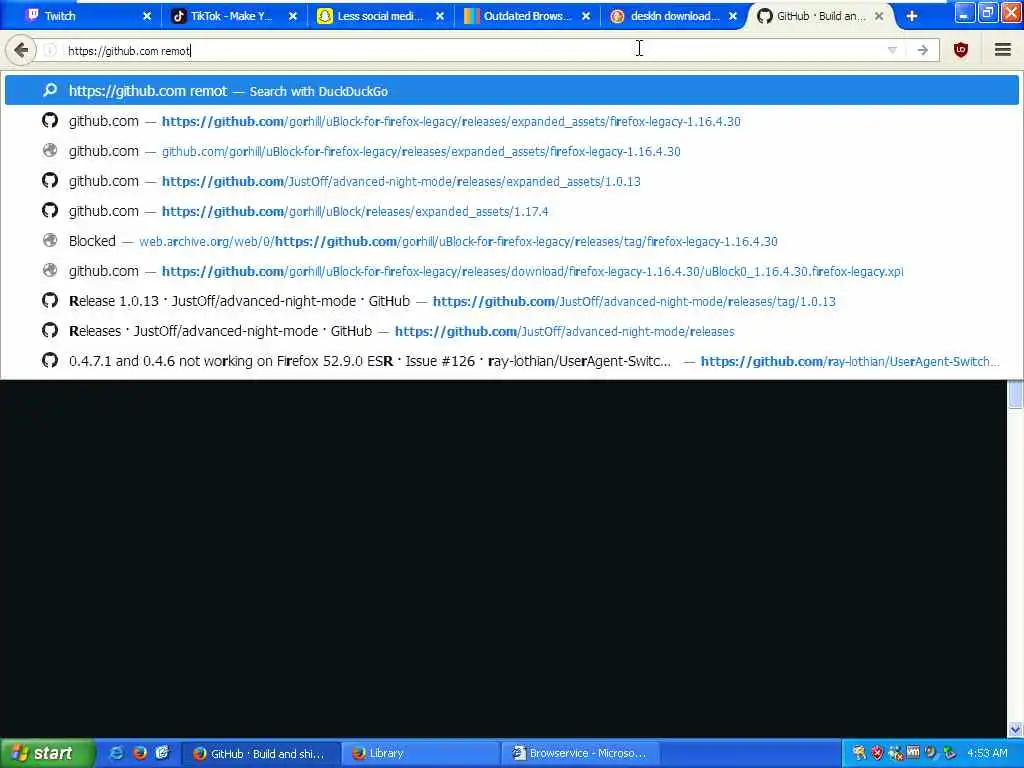Click the rightmost tray icon before clock
The width and height of the screenshot is (1024, 768).
point(950,753)
